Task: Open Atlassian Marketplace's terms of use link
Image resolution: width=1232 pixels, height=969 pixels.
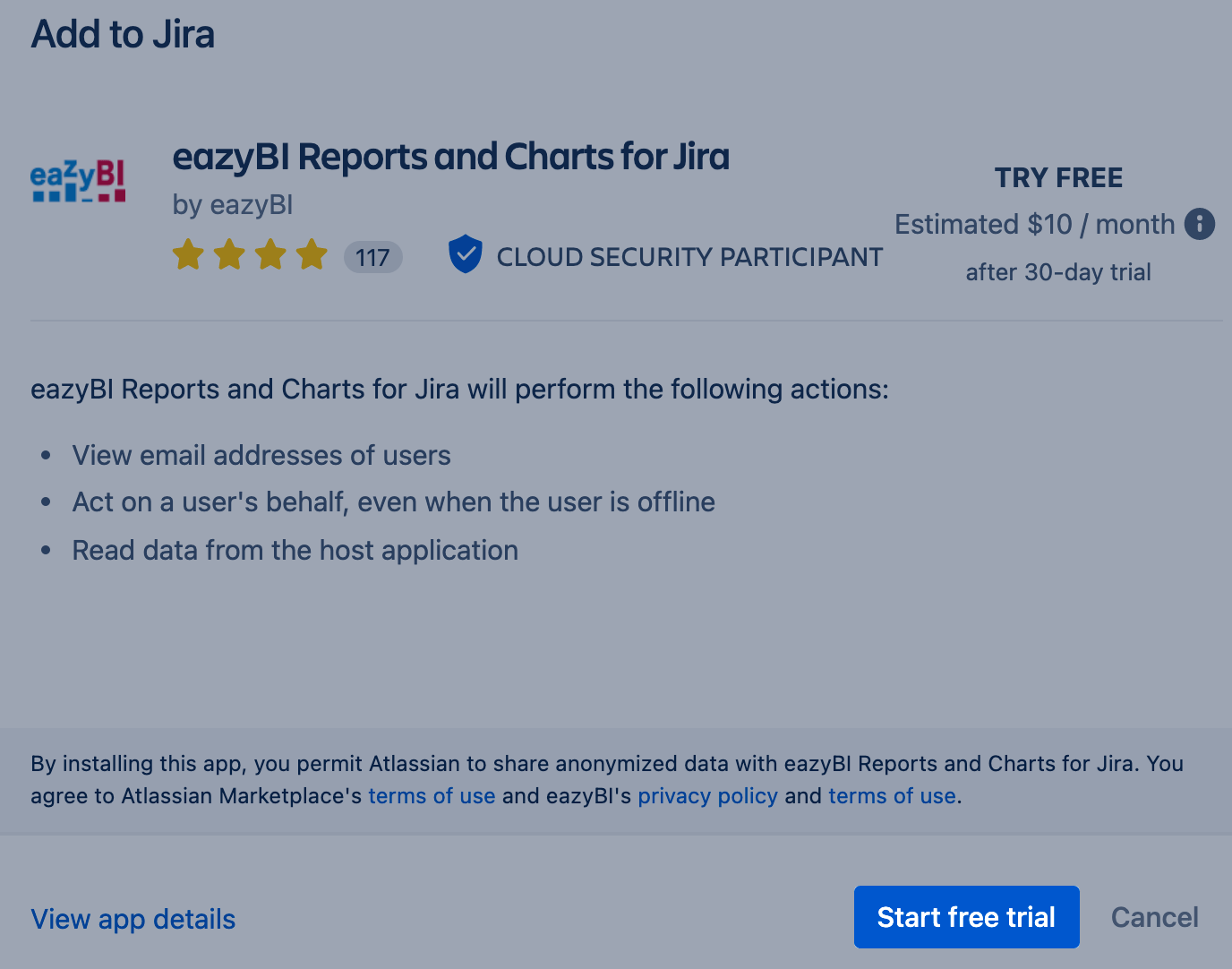Action: [x=432, y=796]
